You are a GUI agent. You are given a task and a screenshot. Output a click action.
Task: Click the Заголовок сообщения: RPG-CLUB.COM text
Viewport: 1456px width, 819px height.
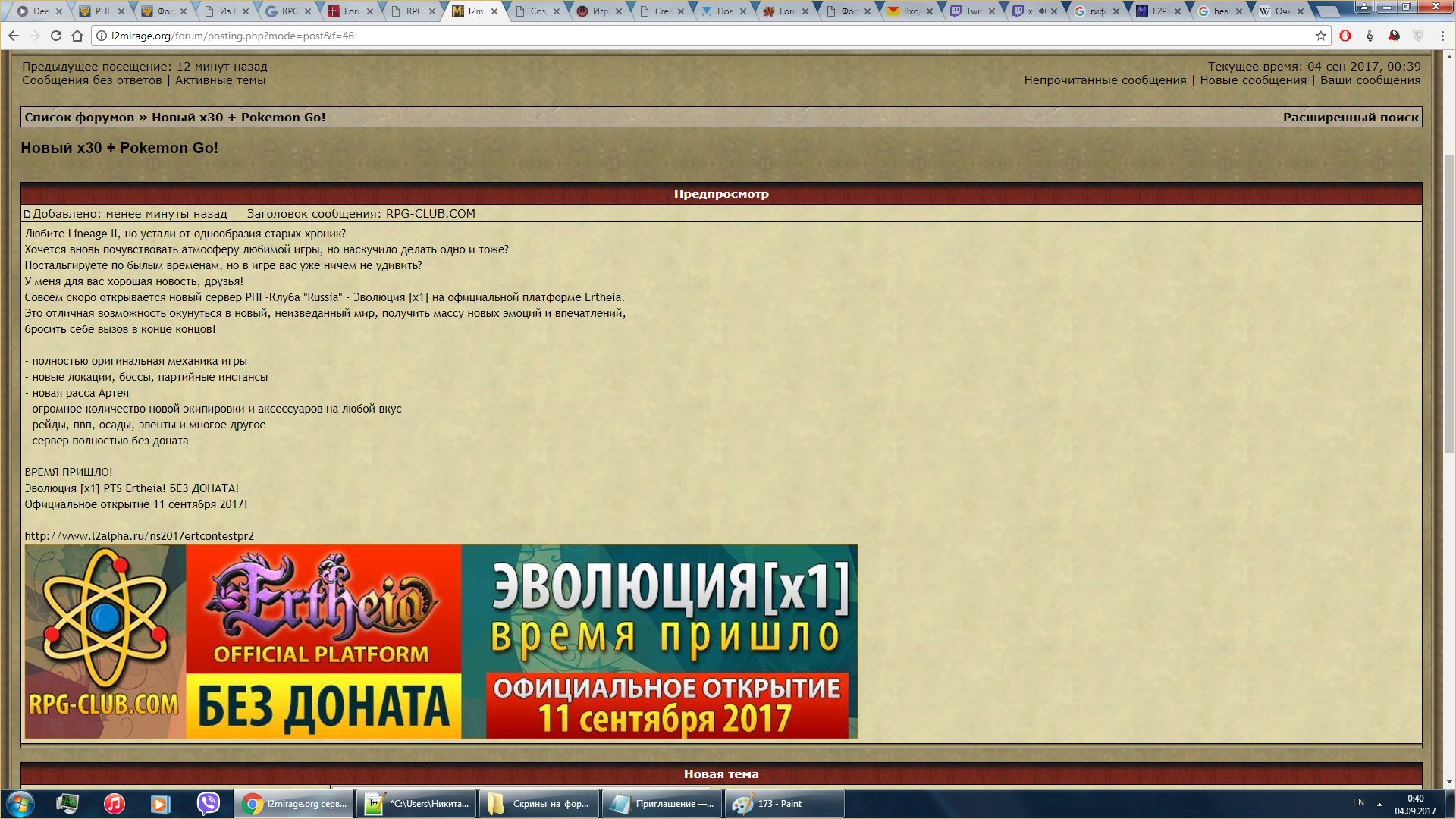361,214
